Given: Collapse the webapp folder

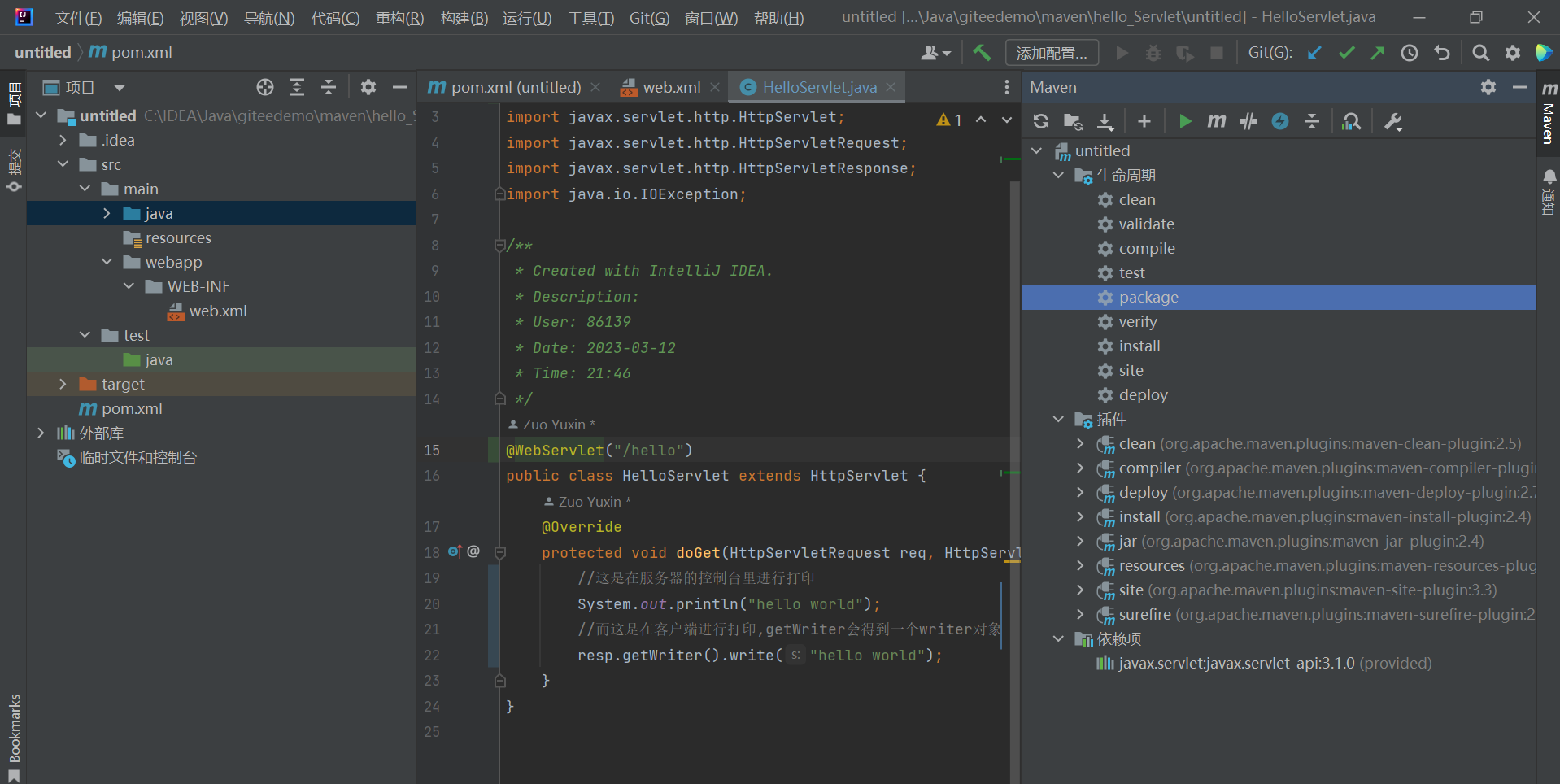Looking at the screenshot, I should (107, 262).
